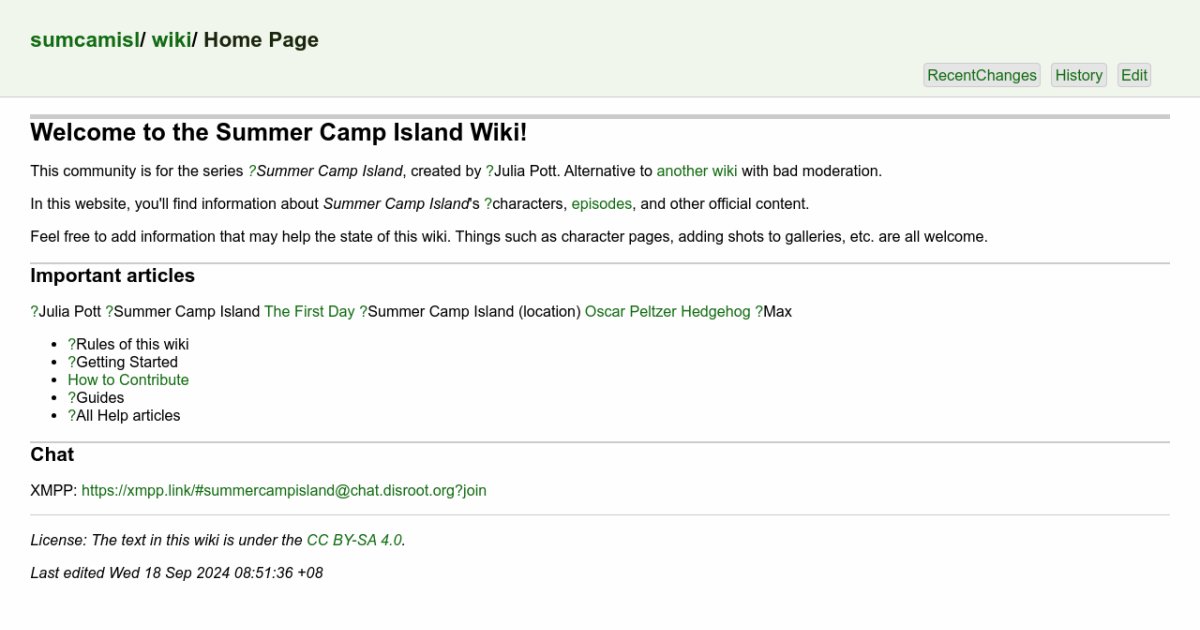Click question mark before characters
Viewport: 1200px width, 630px height.
(x=488, y=204)
